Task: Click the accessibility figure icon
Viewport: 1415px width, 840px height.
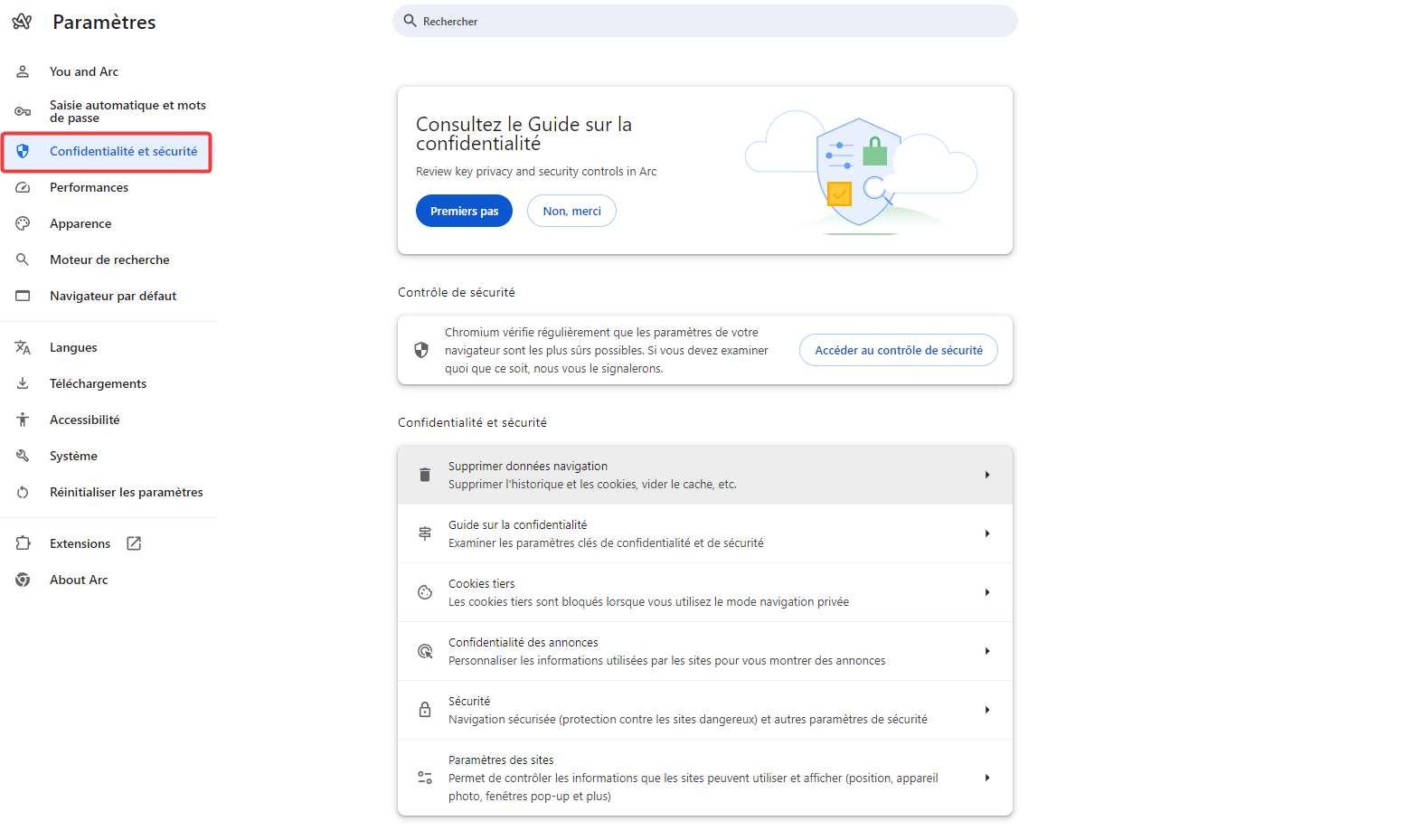Action: [23, 420]
